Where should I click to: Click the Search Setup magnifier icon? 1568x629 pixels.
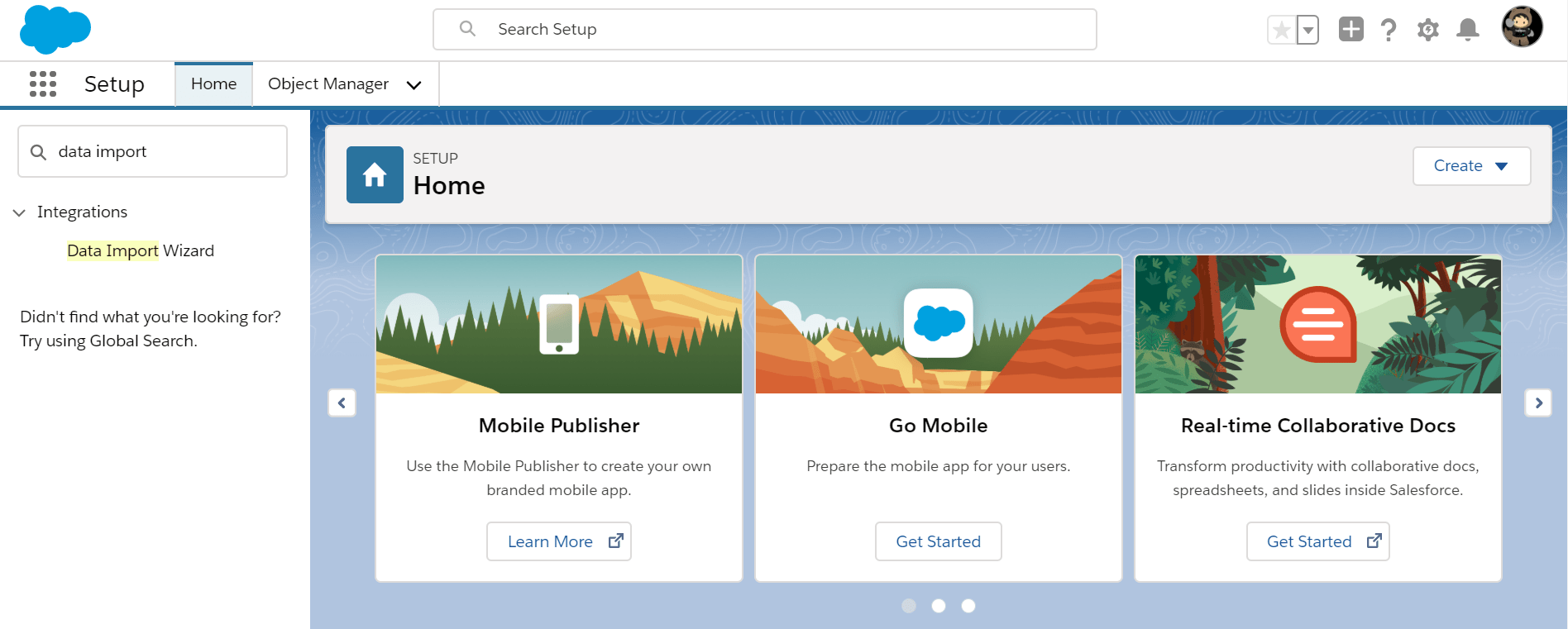[x=467, y=29]
